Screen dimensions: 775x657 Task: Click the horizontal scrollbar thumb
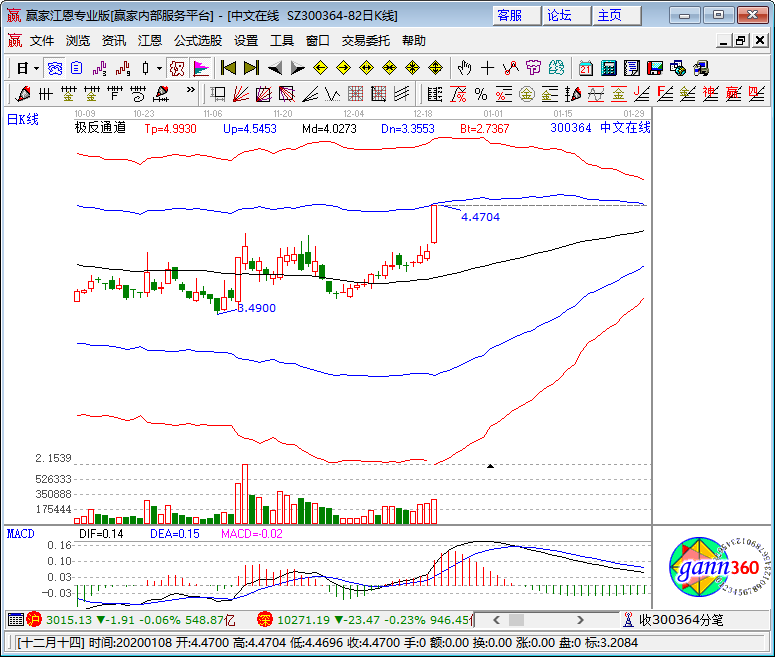pos(517,619)
